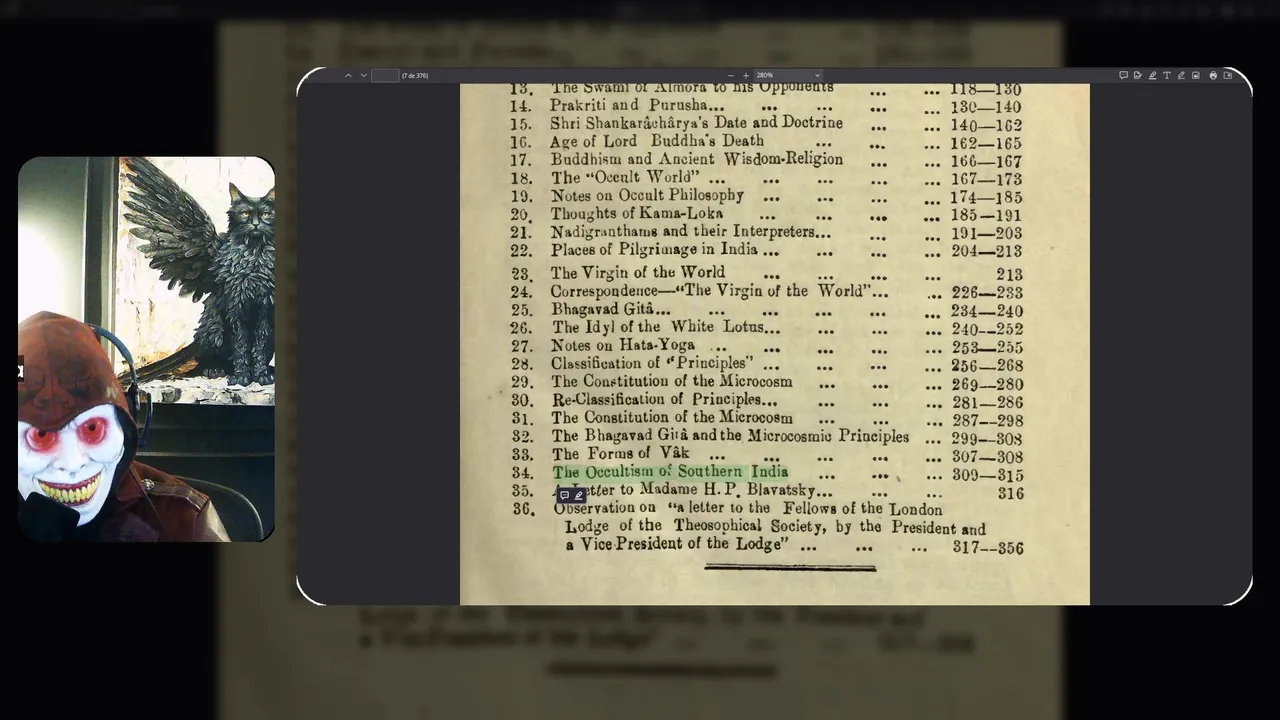Click the page number input field
Screen dimensions: 1280x720
(385, 75)
